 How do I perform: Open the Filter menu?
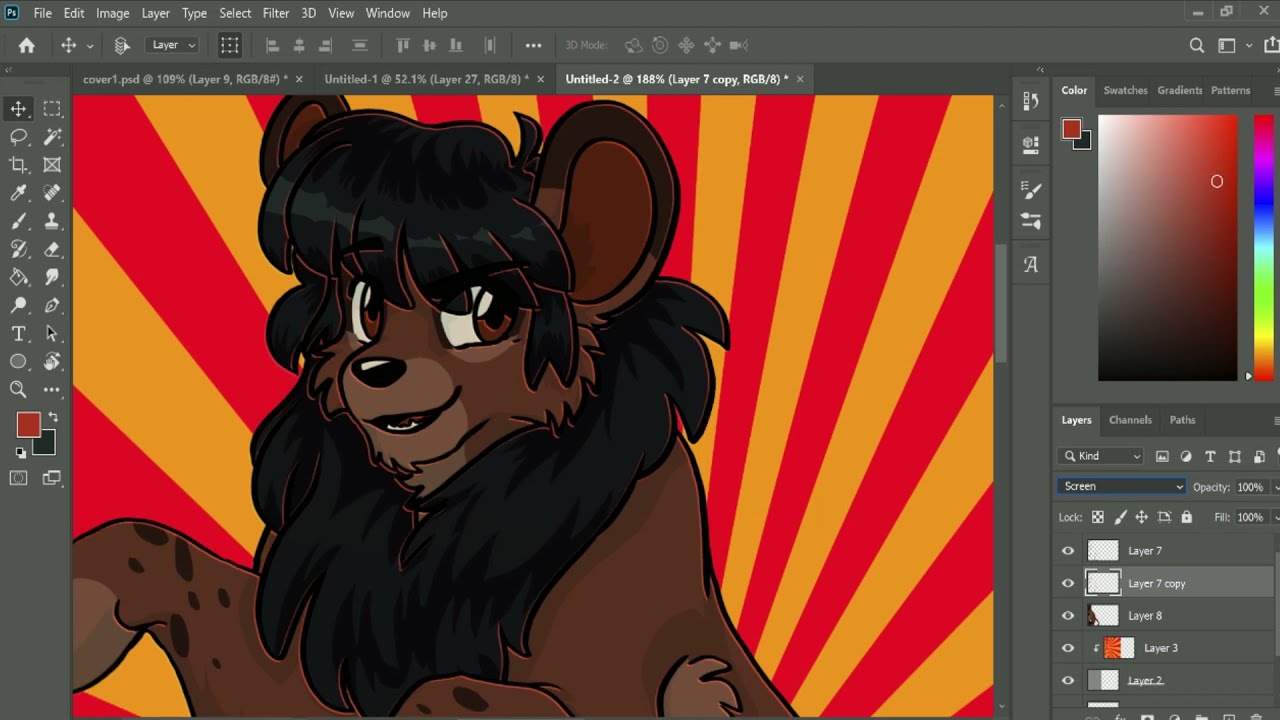(x=275, y=13)
